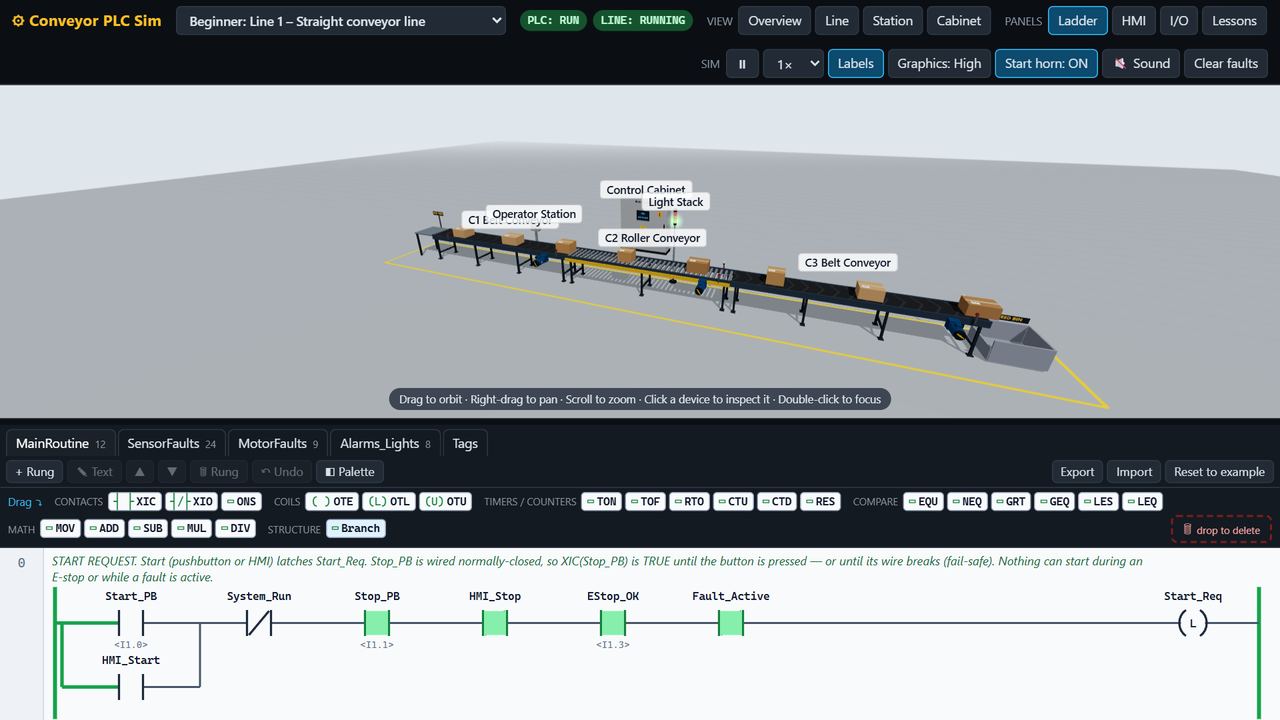
Task: Select the RES reset instruction
Action: pos(820,501)
